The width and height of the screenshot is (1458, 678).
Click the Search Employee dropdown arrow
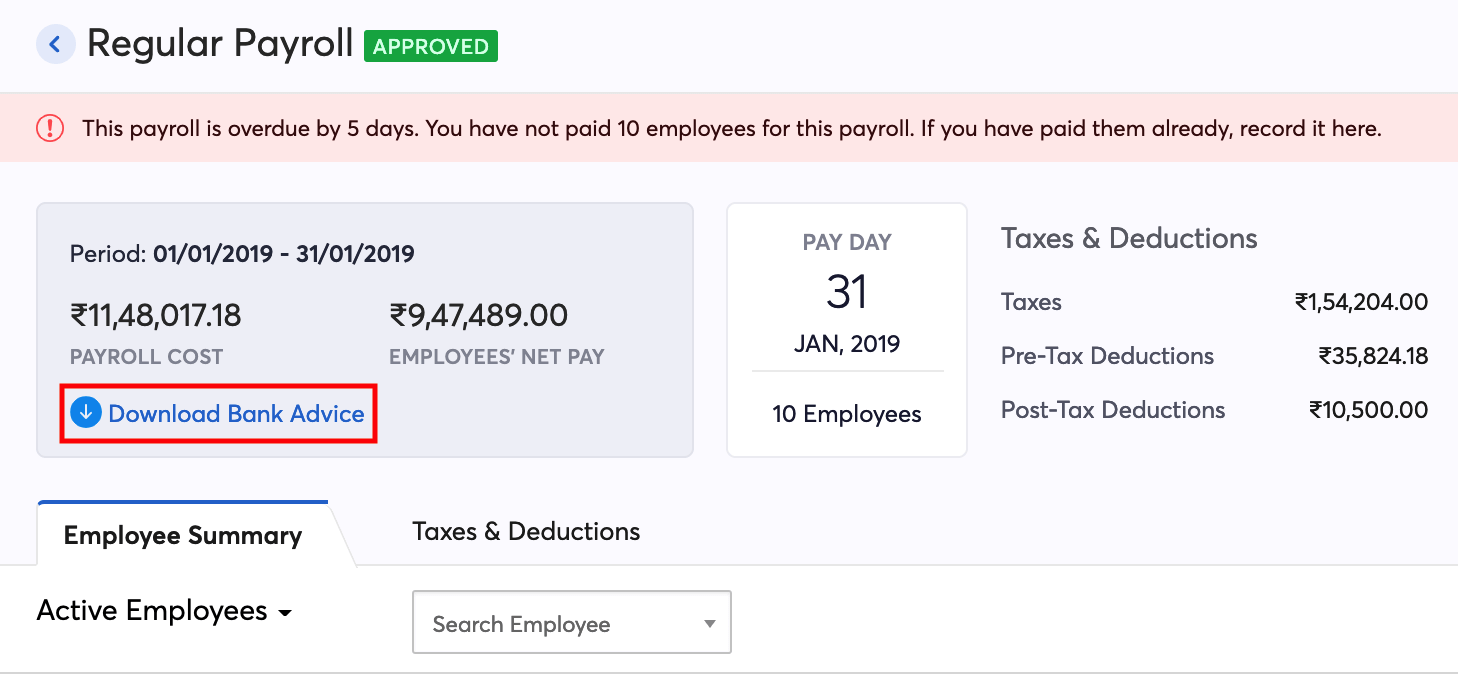pyautogui.click(x=709, y=624)
